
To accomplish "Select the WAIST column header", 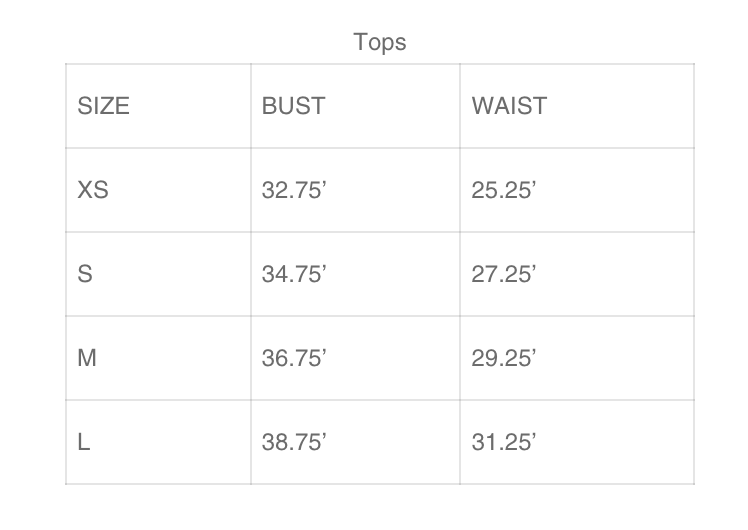I will point(509,106).
